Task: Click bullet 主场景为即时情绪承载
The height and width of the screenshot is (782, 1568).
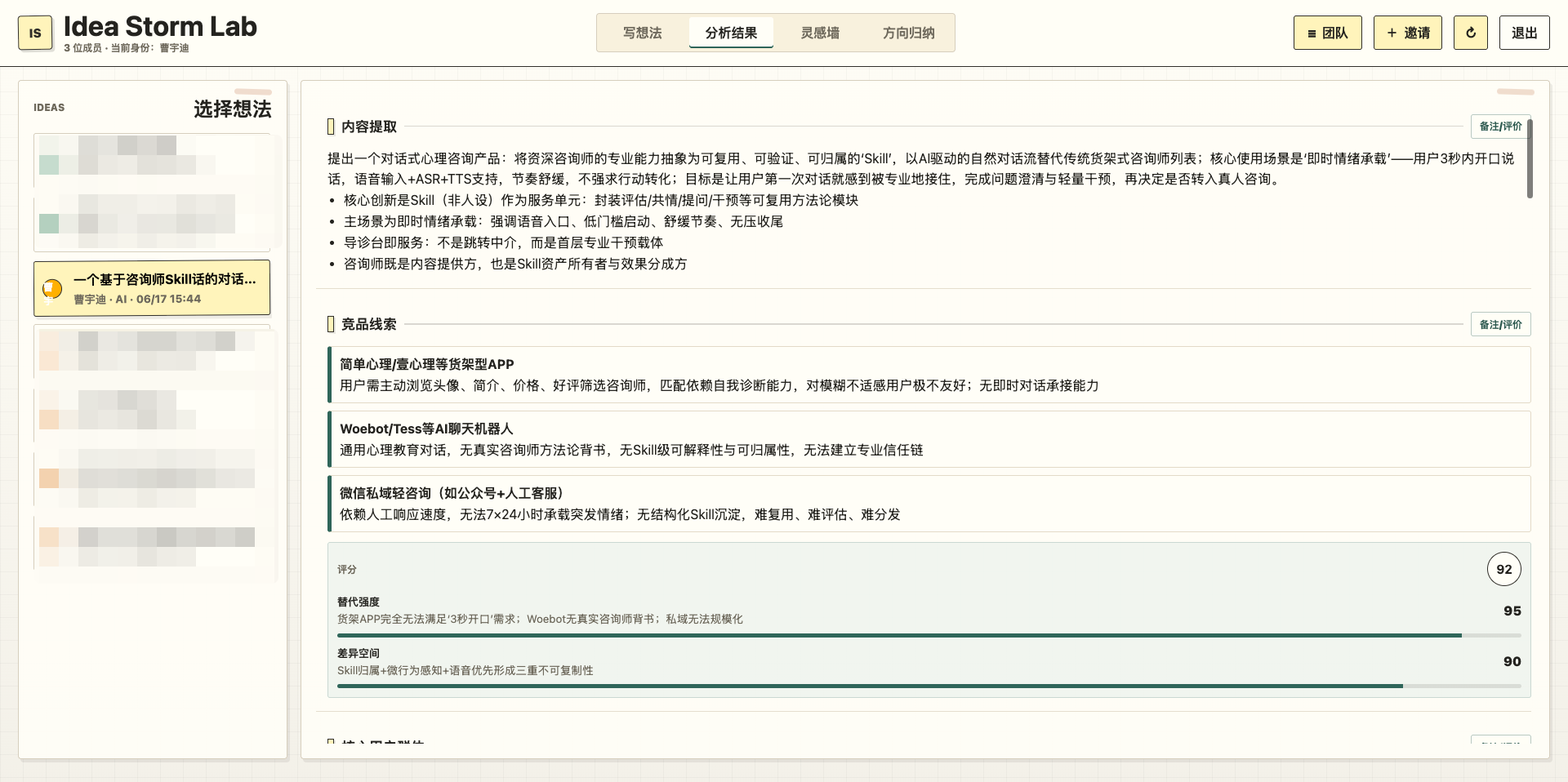Action: click(x=563, y=221)
